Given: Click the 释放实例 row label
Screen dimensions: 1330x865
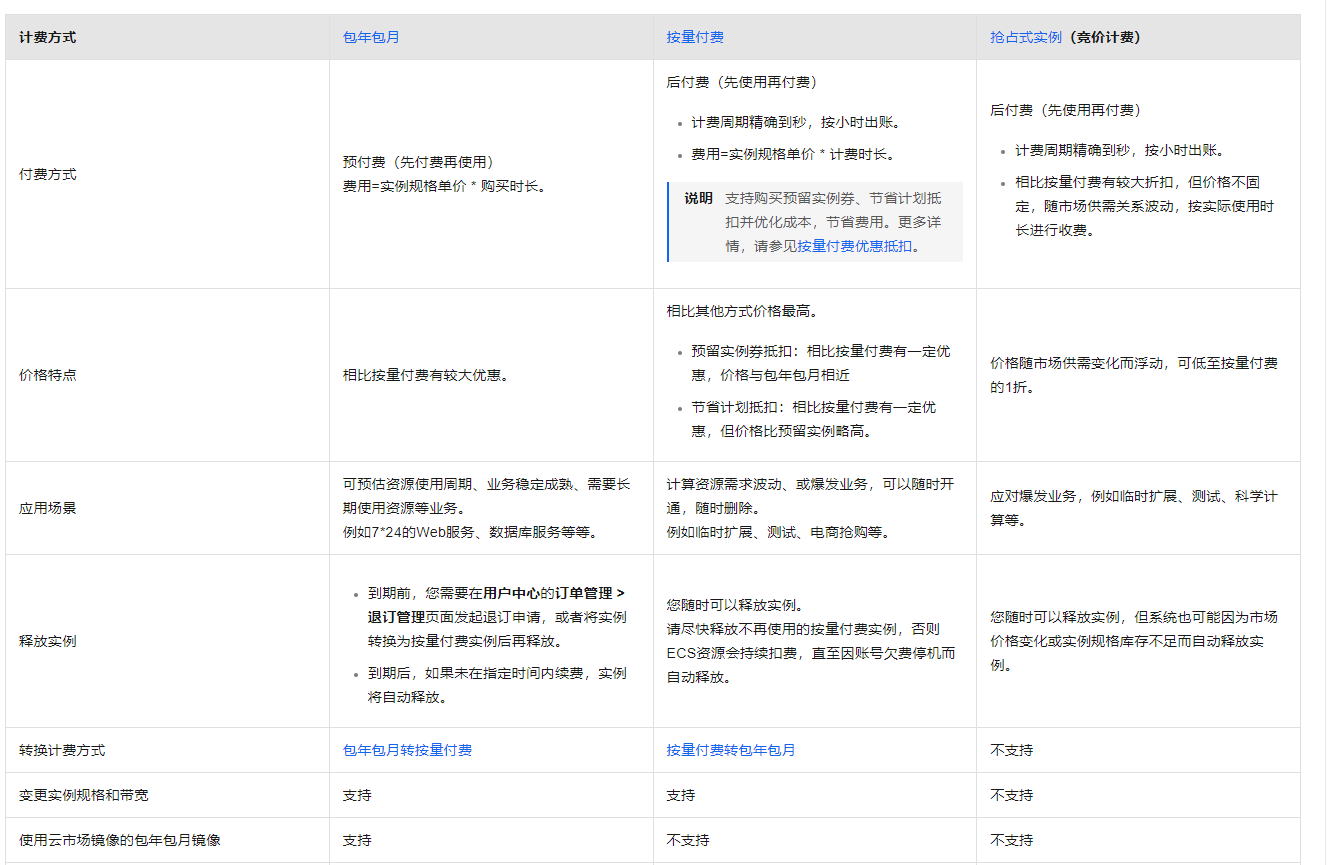Looking at the screenshot, I should 48,641.
